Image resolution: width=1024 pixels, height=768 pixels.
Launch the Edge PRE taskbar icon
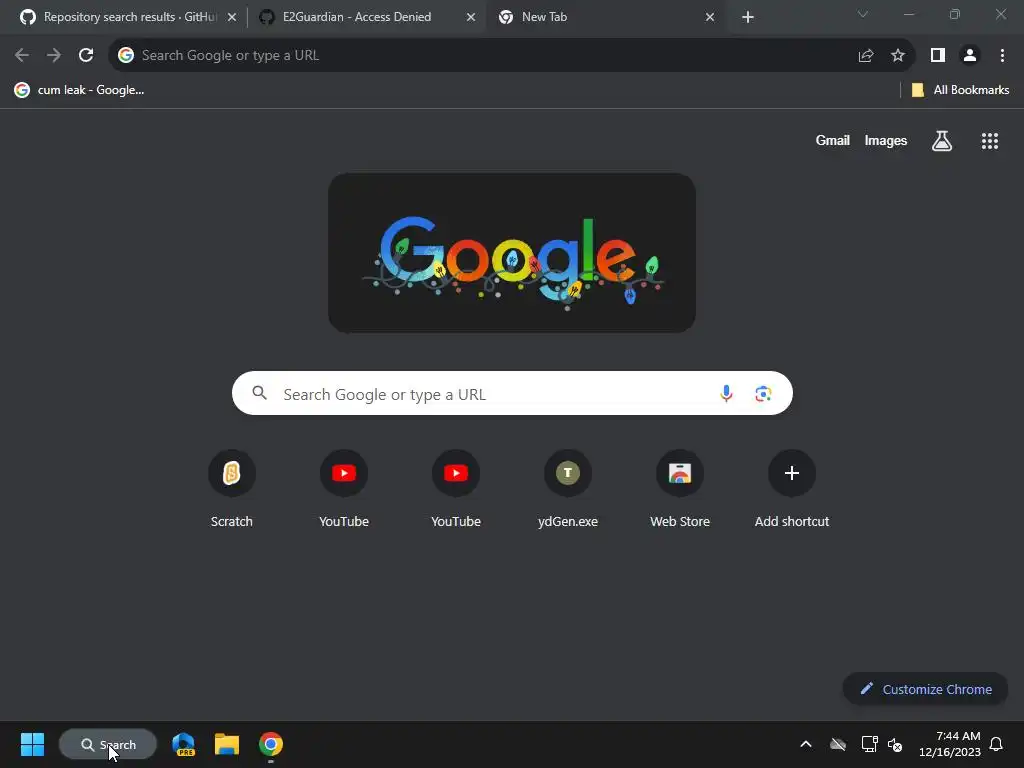click(184, 744)
